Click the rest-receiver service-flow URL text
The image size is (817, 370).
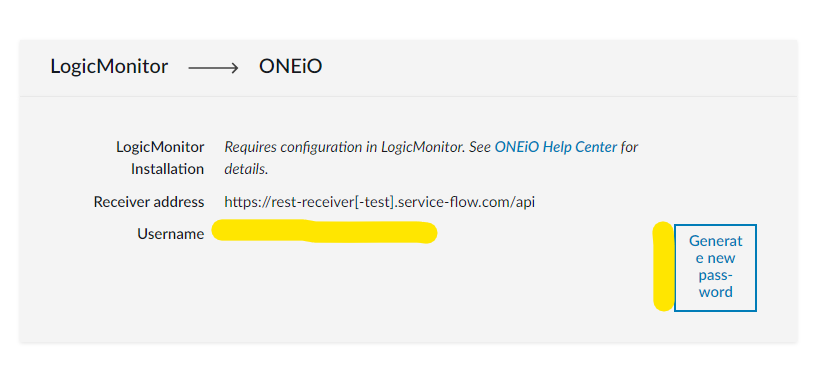[380, 202]
